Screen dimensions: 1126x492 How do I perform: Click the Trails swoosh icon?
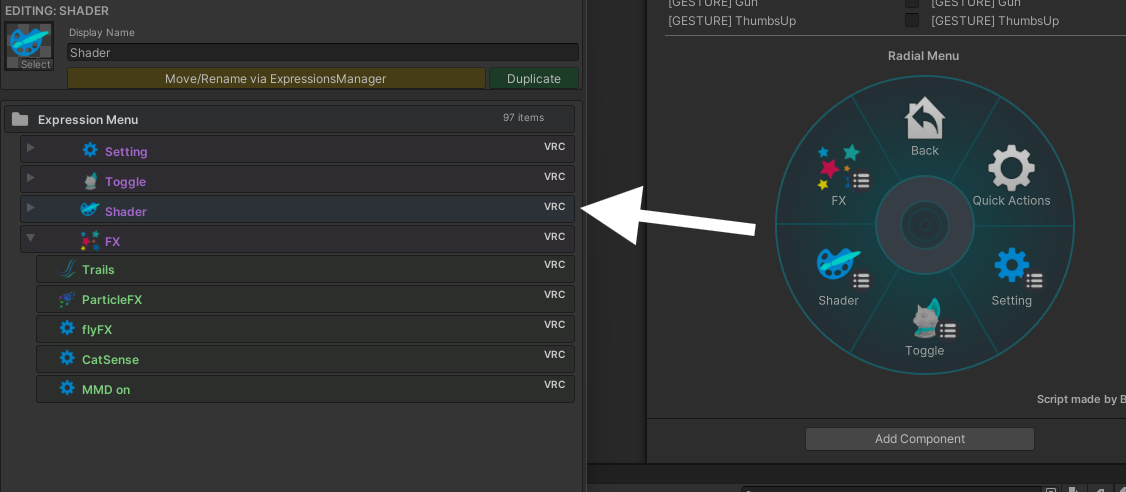(67, 269)
